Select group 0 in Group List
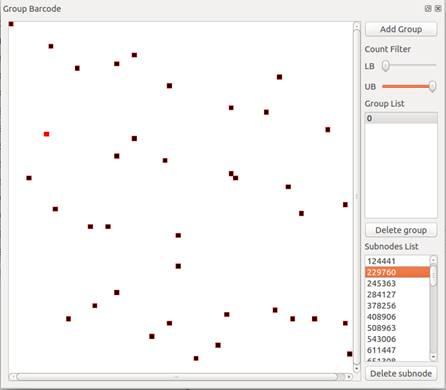The image size is (446, 390). (401, 118)
